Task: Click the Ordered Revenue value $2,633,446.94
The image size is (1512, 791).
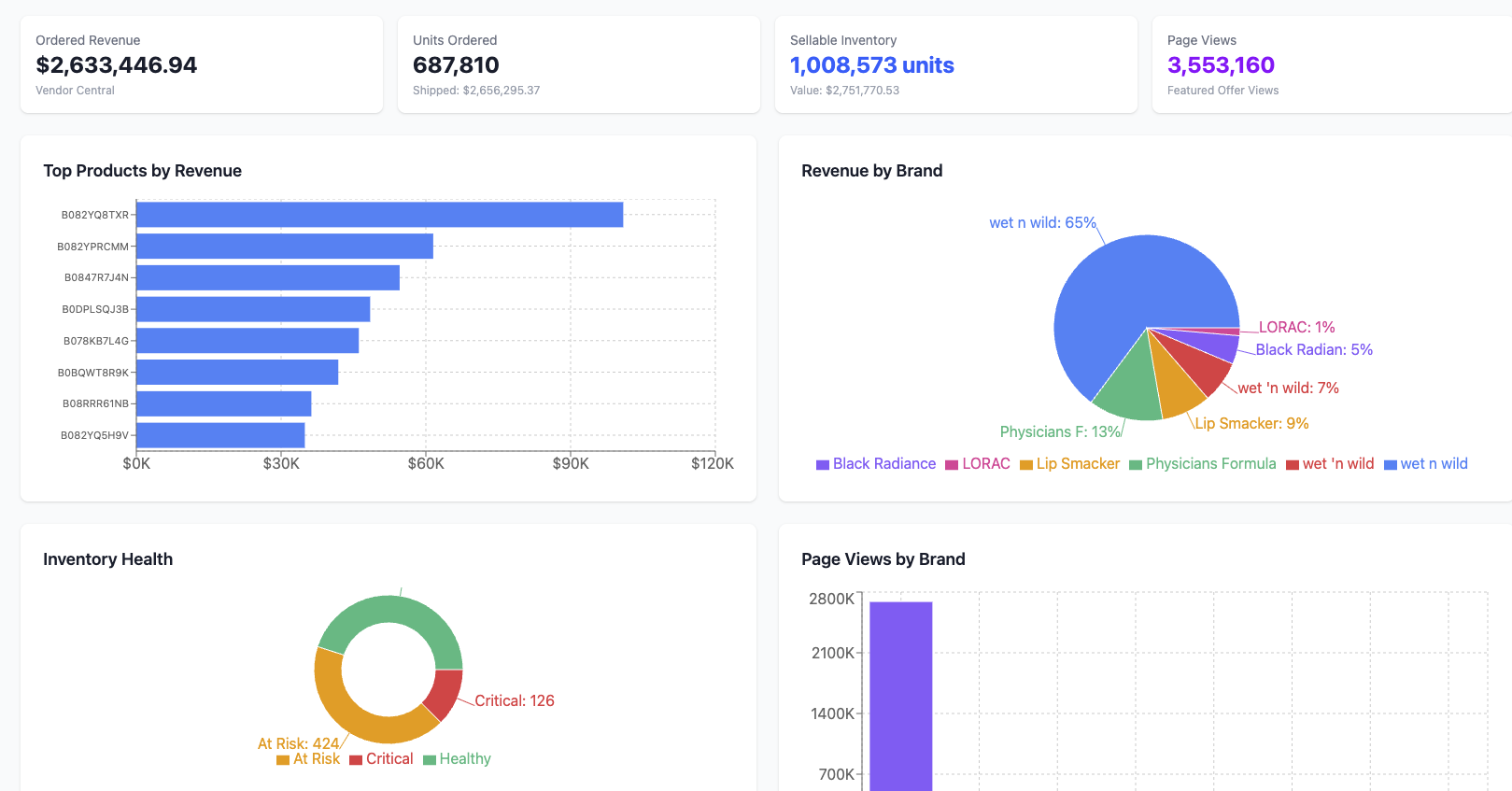Action: coord(117,65)
